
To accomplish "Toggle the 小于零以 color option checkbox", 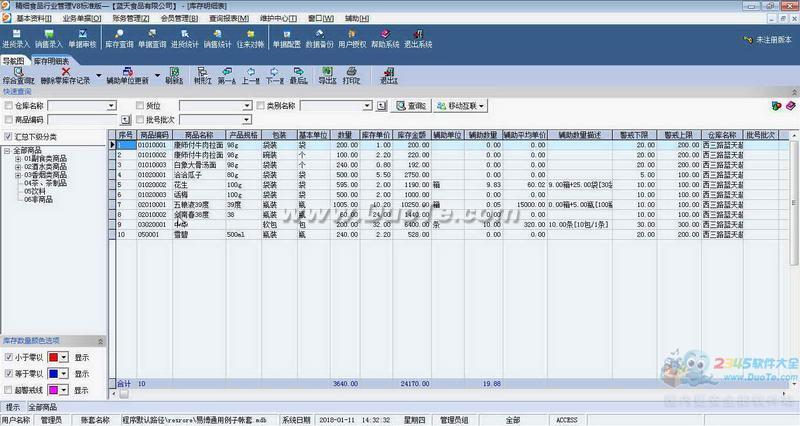I will point(8,357).
